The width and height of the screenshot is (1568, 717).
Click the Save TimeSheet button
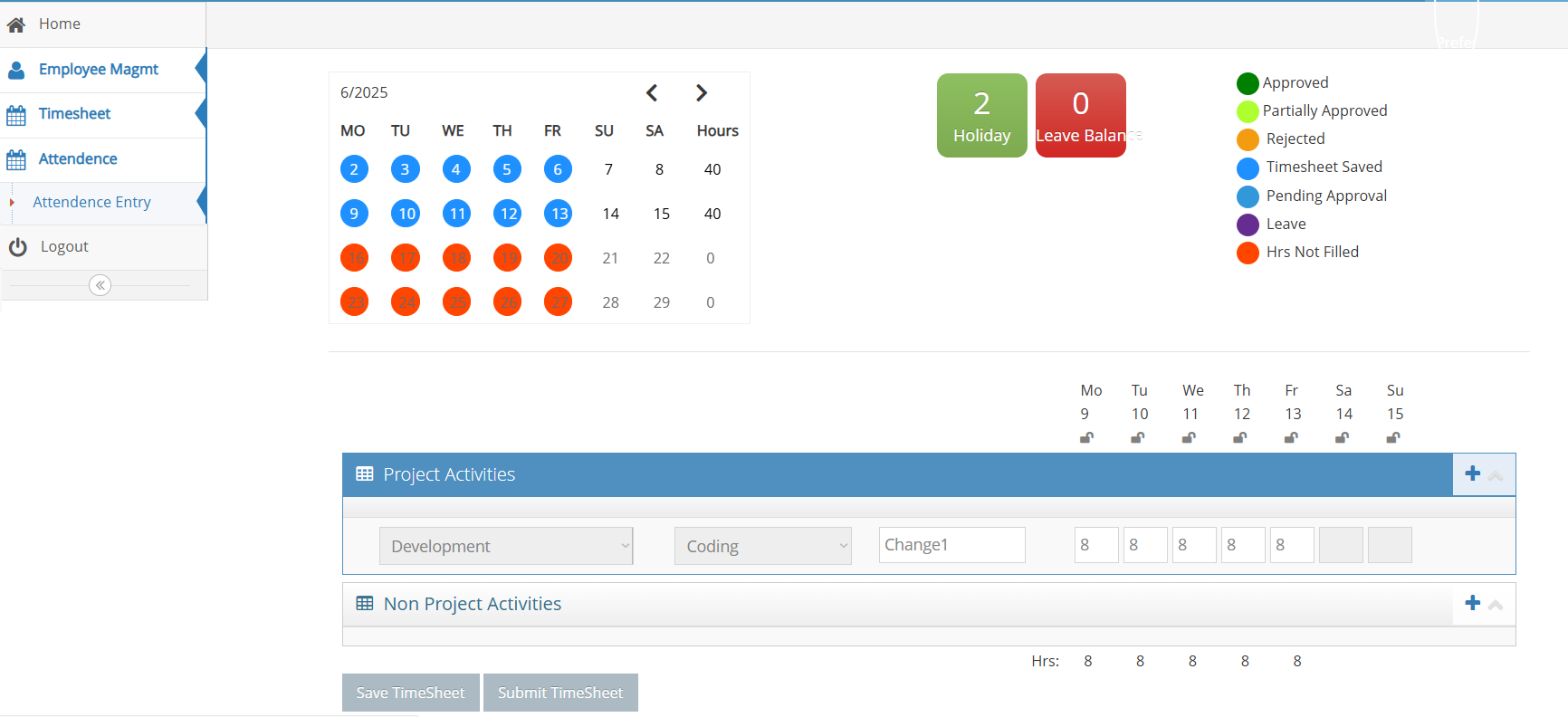click(410, 693)
